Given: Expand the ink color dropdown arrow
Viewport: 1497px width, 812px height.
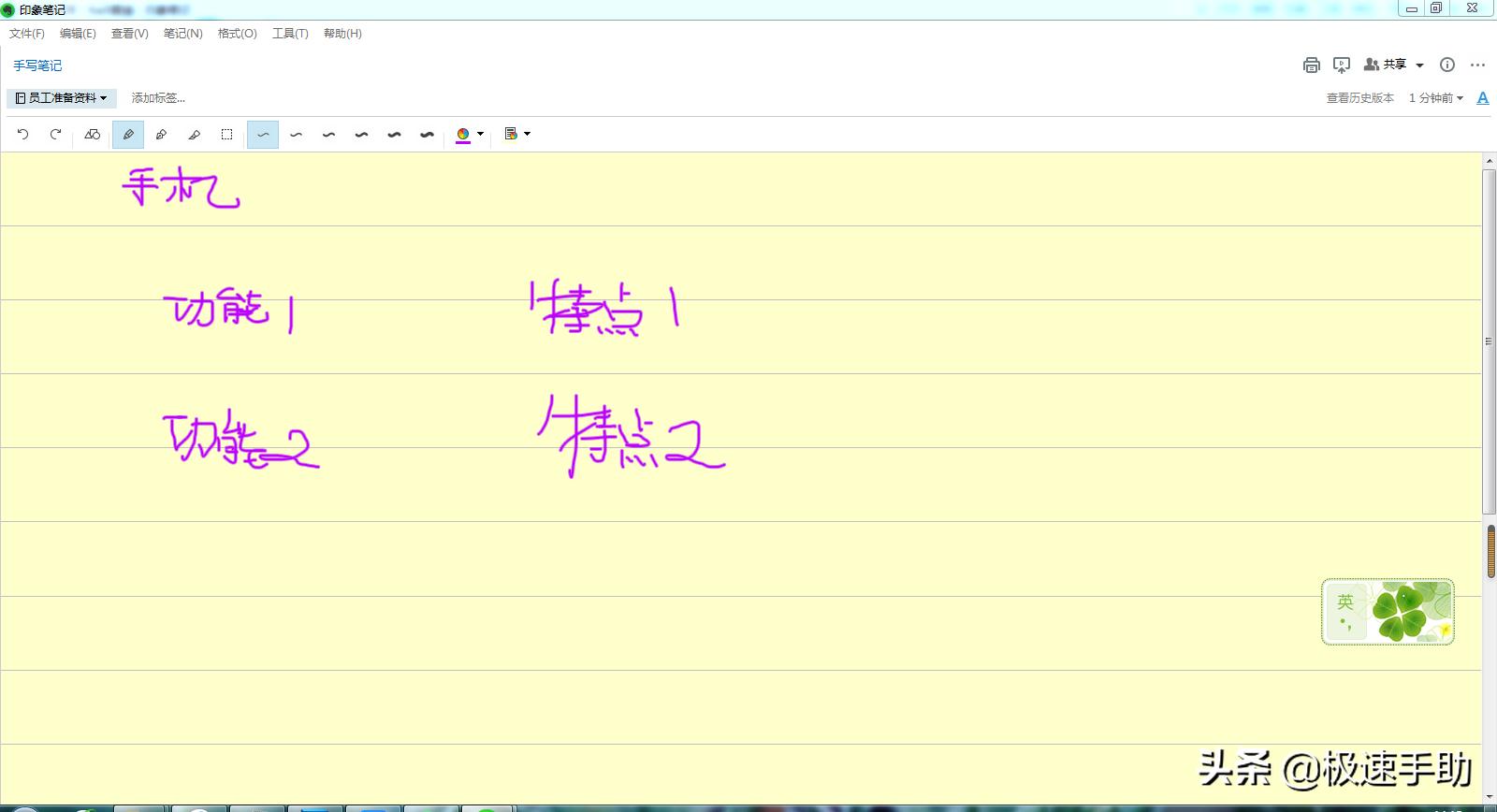Looking at the screenshot, I should (481, 135).
